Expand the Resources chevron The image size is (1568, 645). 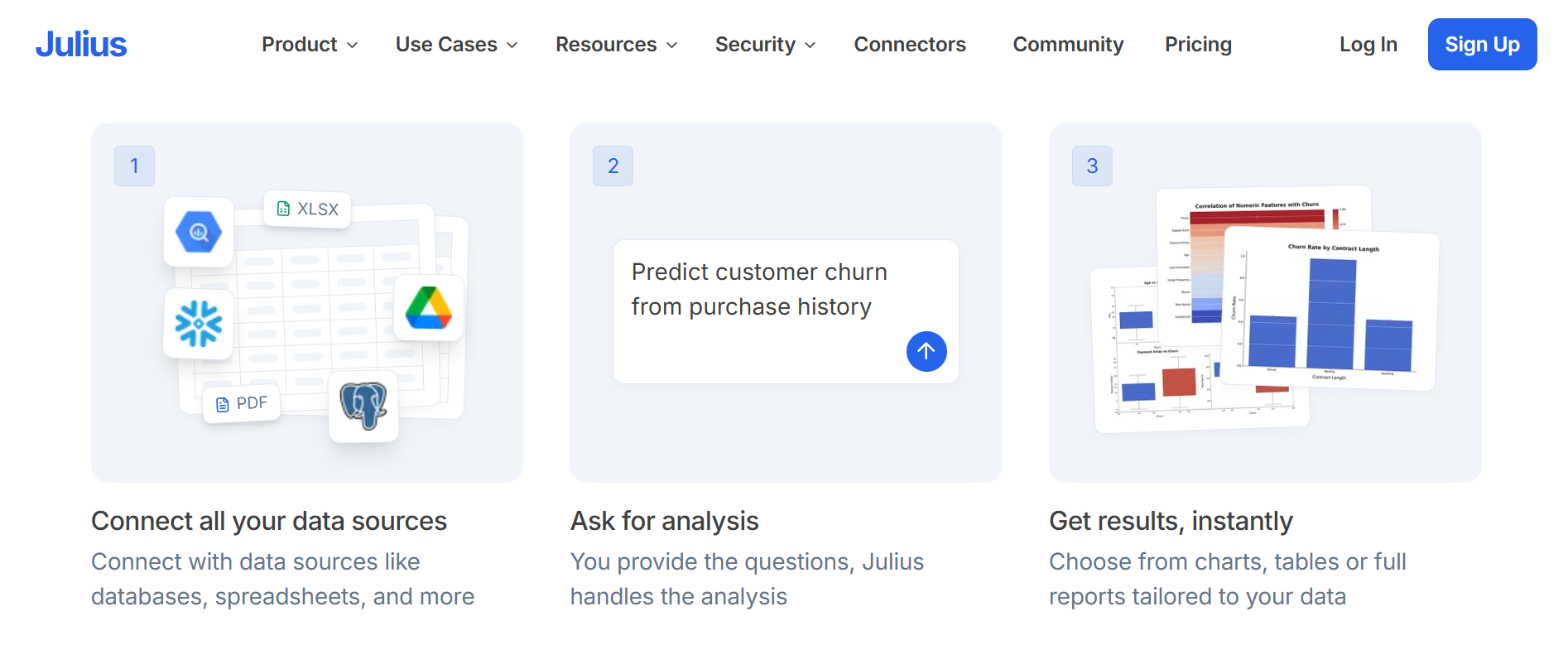click(x=671, y=46)
